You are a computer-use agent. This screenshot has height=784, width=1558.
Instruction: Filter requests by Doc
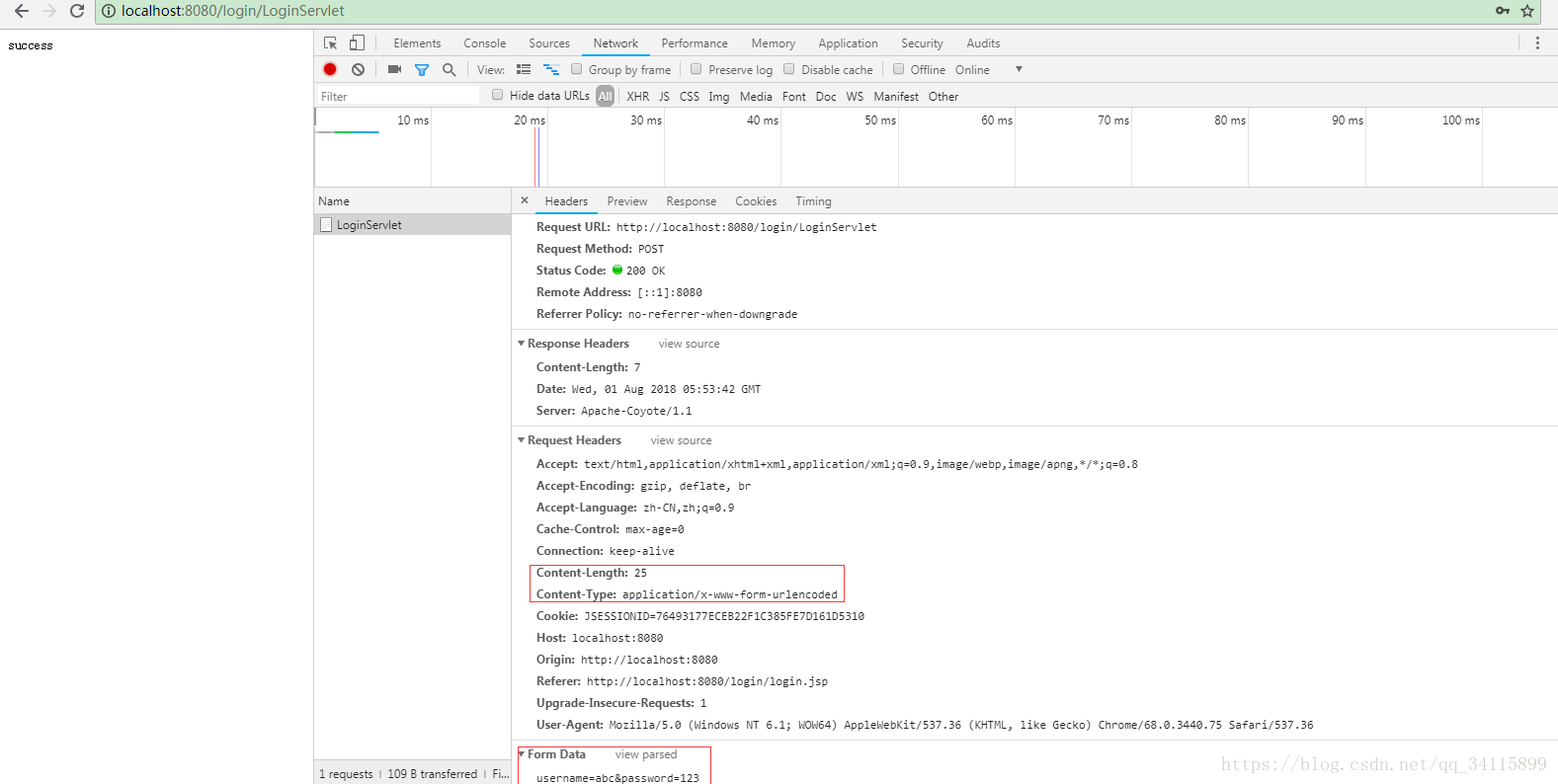826,97
